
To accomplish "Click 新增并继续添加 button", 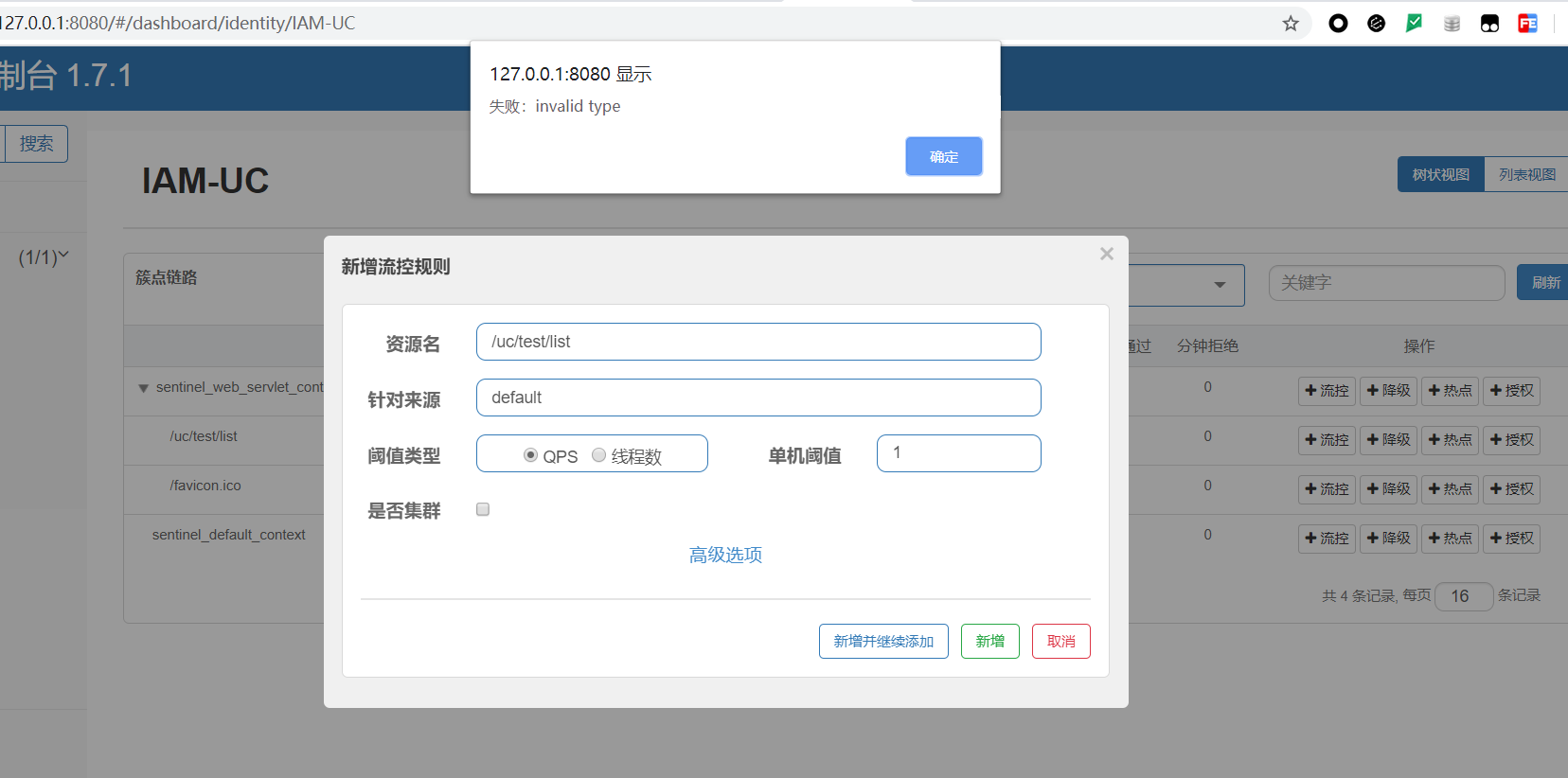I will 883,641.
